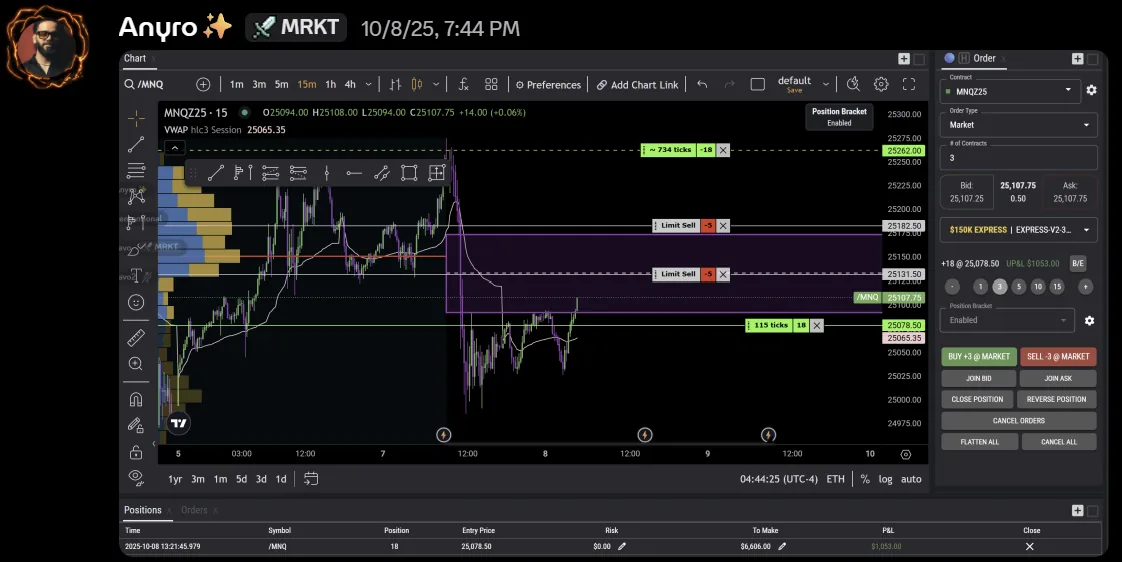Select the ruler measure tool
This screenshot has width=1122, height=562.
136,337
